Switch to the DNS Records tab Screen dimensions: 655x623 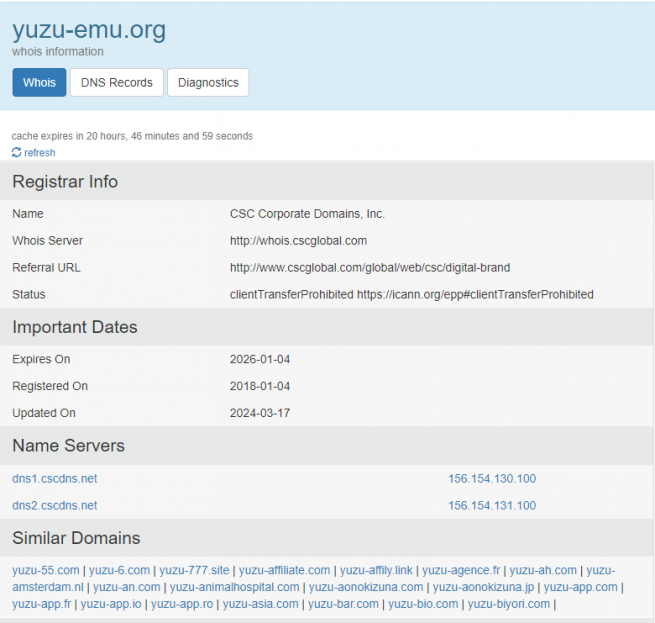117,82
